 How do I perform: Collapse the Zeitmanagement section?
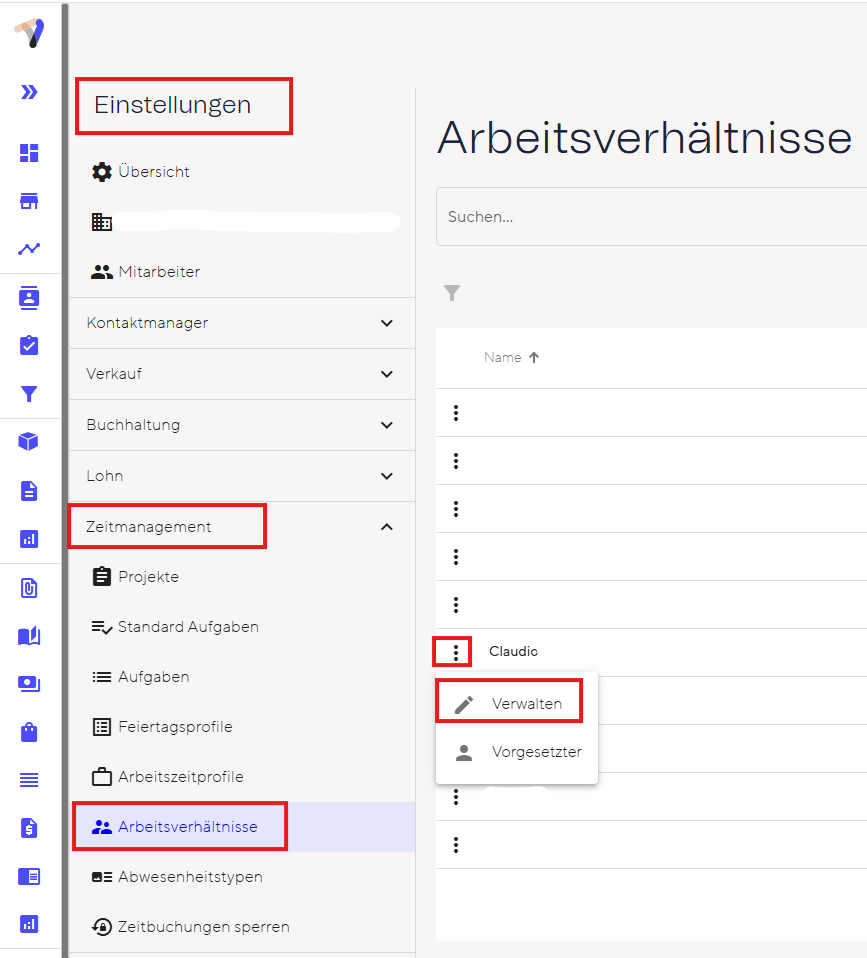click(x=387, y=527)
